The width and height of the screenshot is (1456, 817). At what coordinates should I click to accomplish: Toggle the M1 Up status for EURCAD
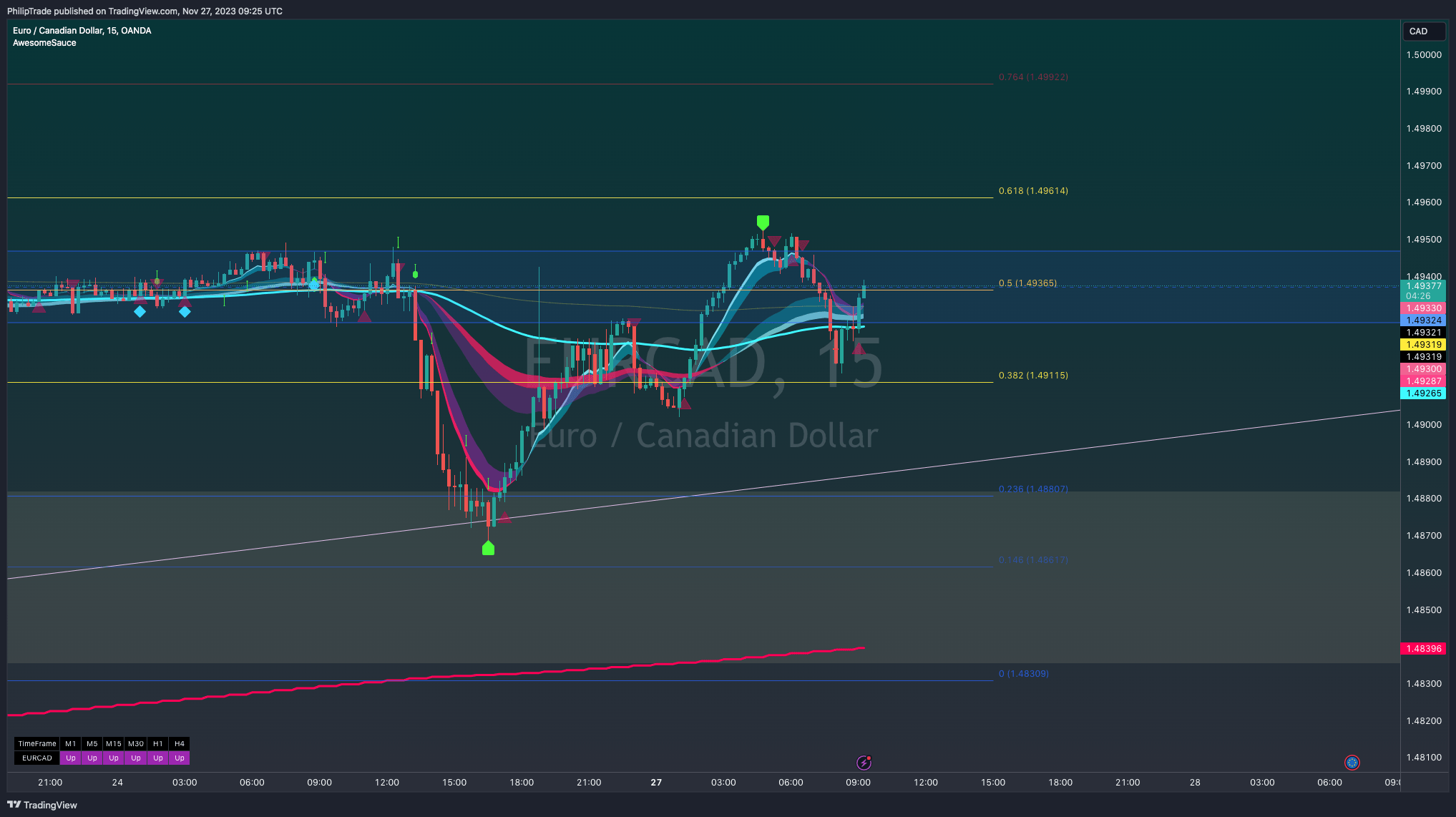71,758
